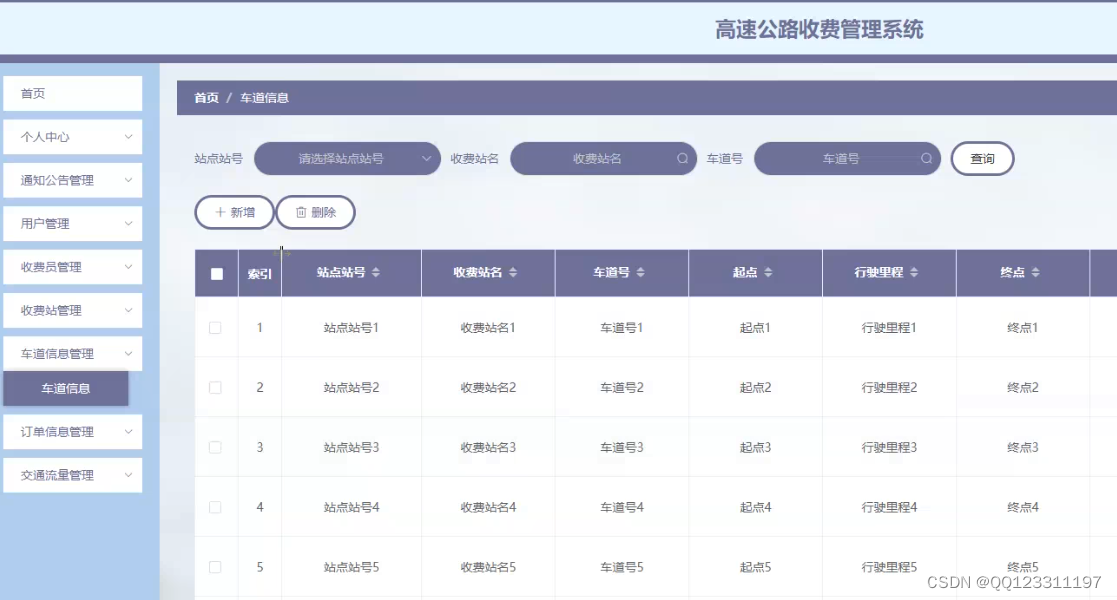The width and height of the screenshot is (1117, 600).
Task: Expand 交通流量管理 sidebar menu
Action: (x=73, y=475)
